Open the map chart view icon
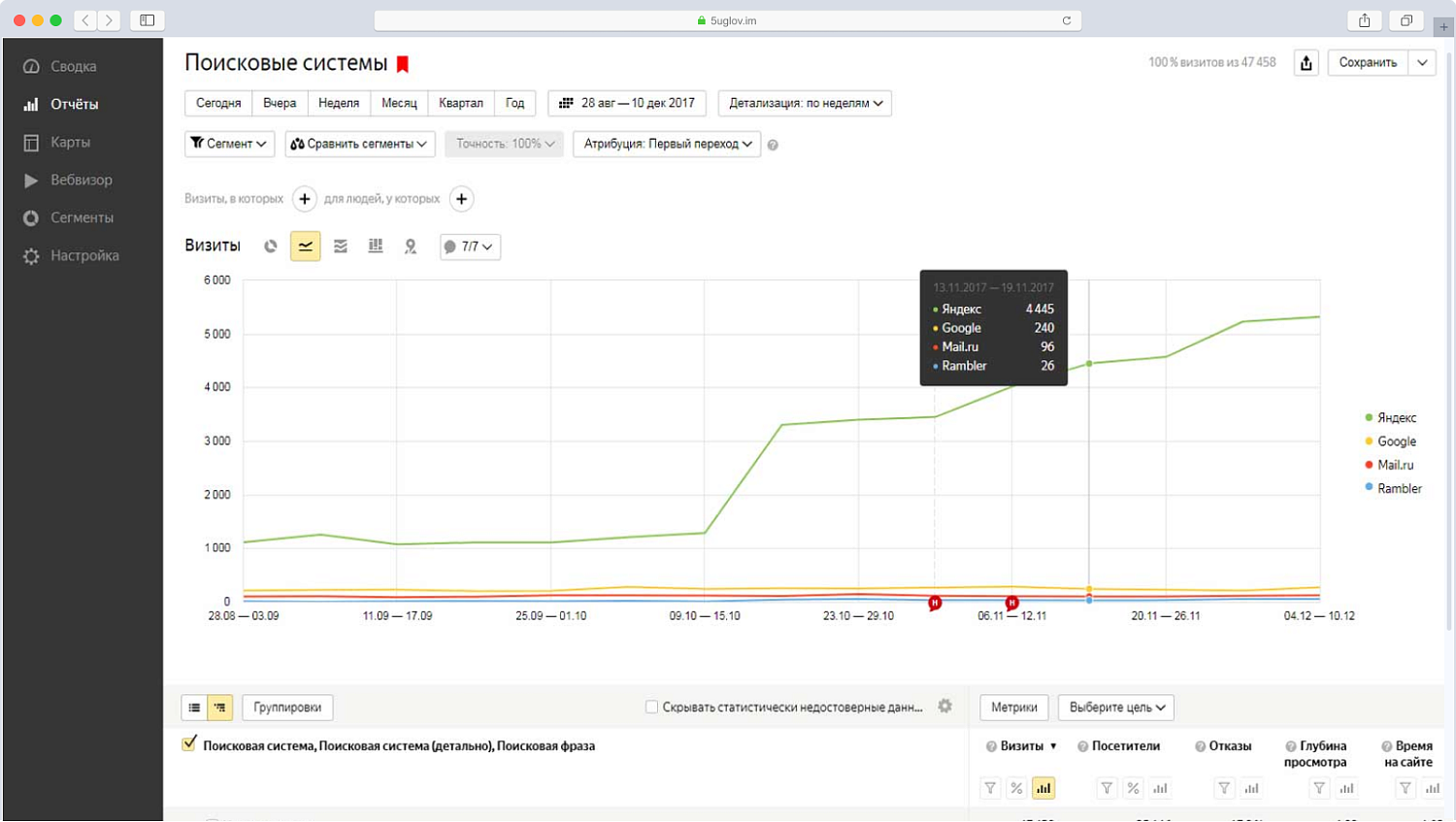The height and width of the screenshot is (822, 1456). click(411, 247)
